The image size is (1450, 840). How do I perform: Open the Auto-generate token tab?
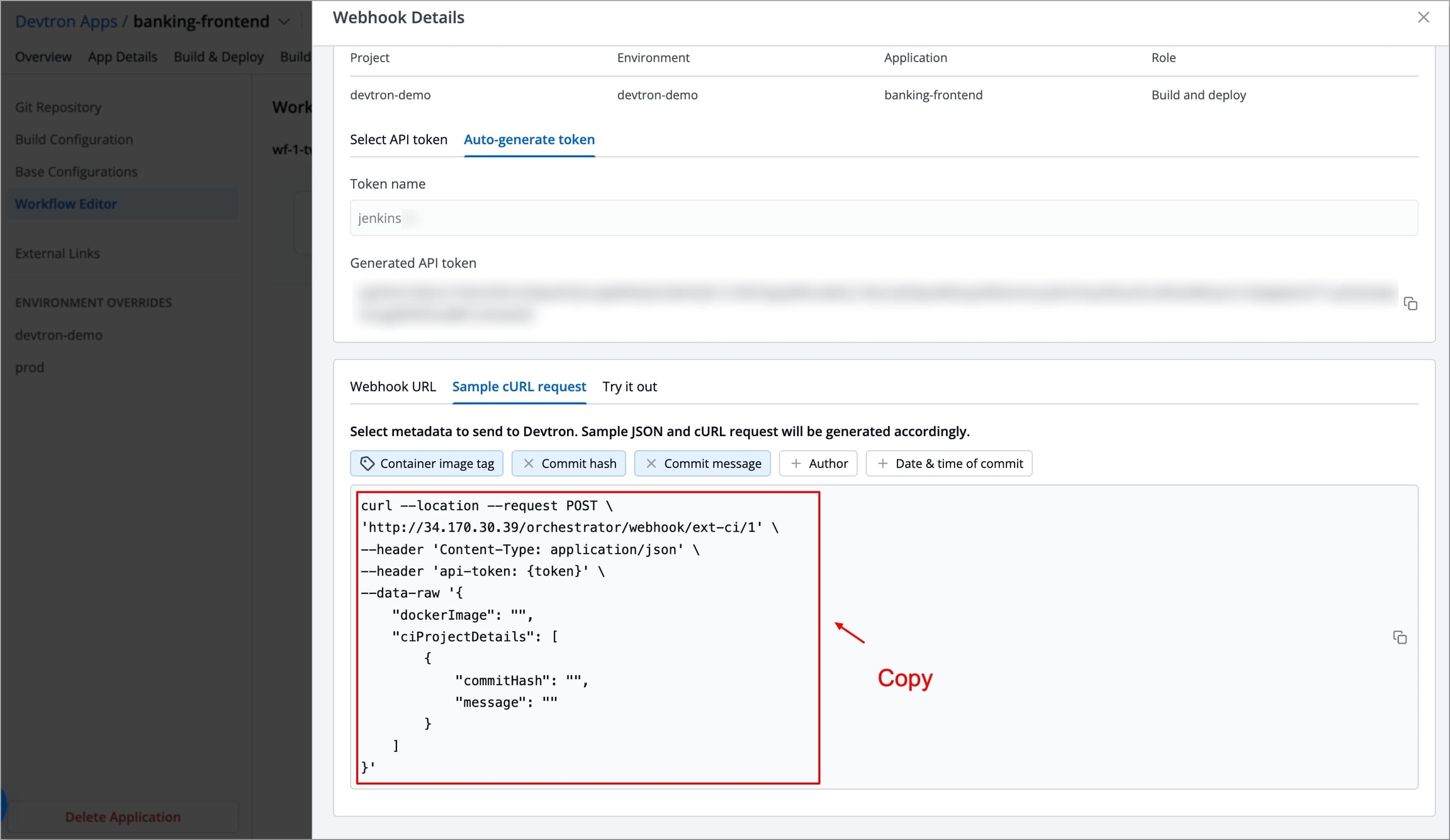(x=529, y=140)
